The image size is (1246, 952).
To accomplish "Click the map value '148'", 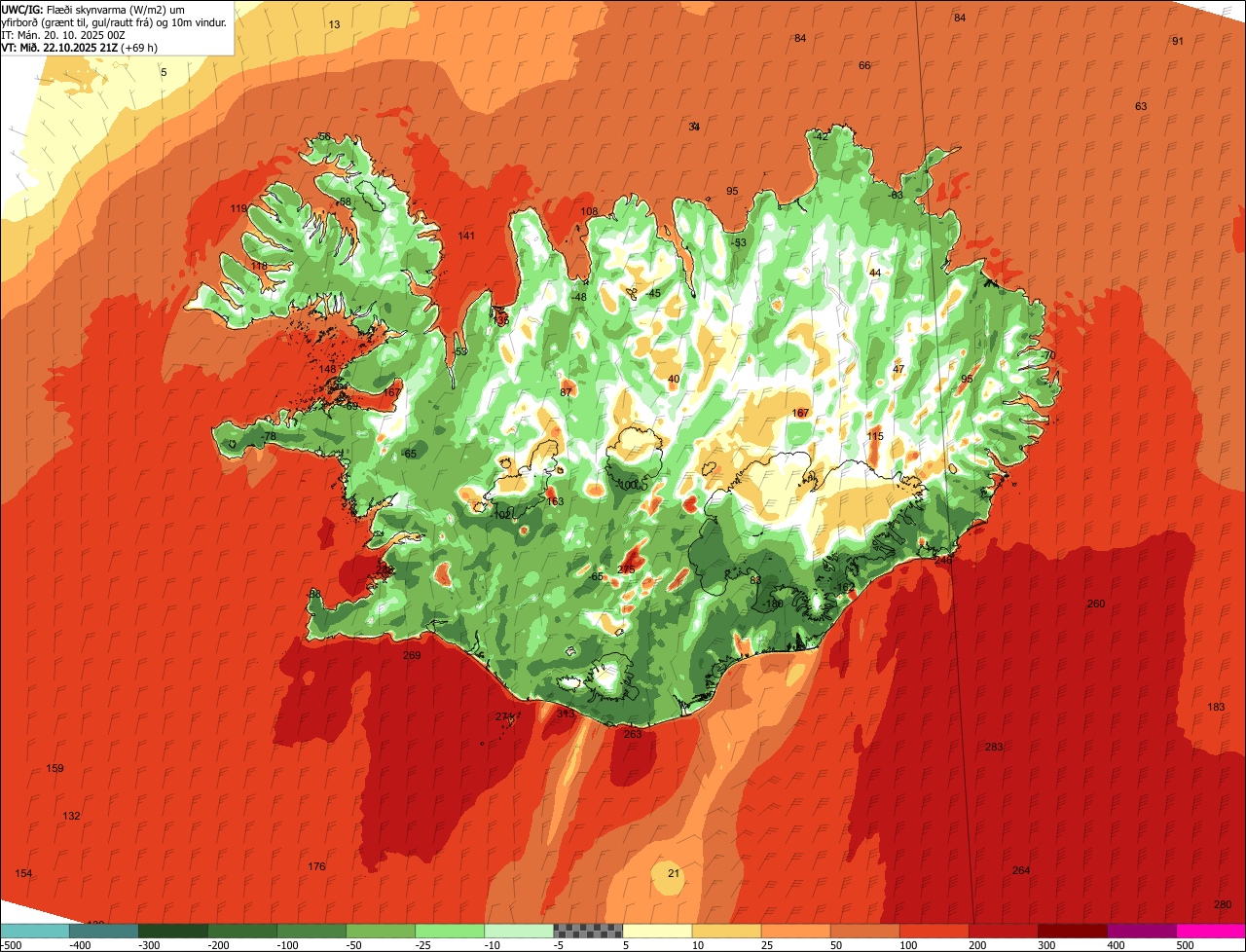I will pyautogui.click(x=327, y=369).
